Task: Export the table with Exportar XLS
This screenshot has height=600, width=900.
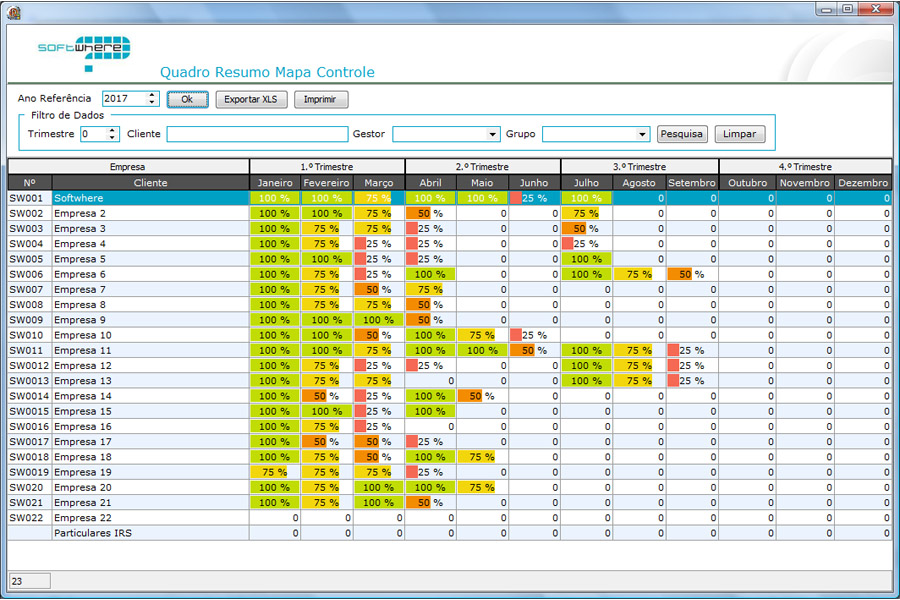Action: pos(251,100)
